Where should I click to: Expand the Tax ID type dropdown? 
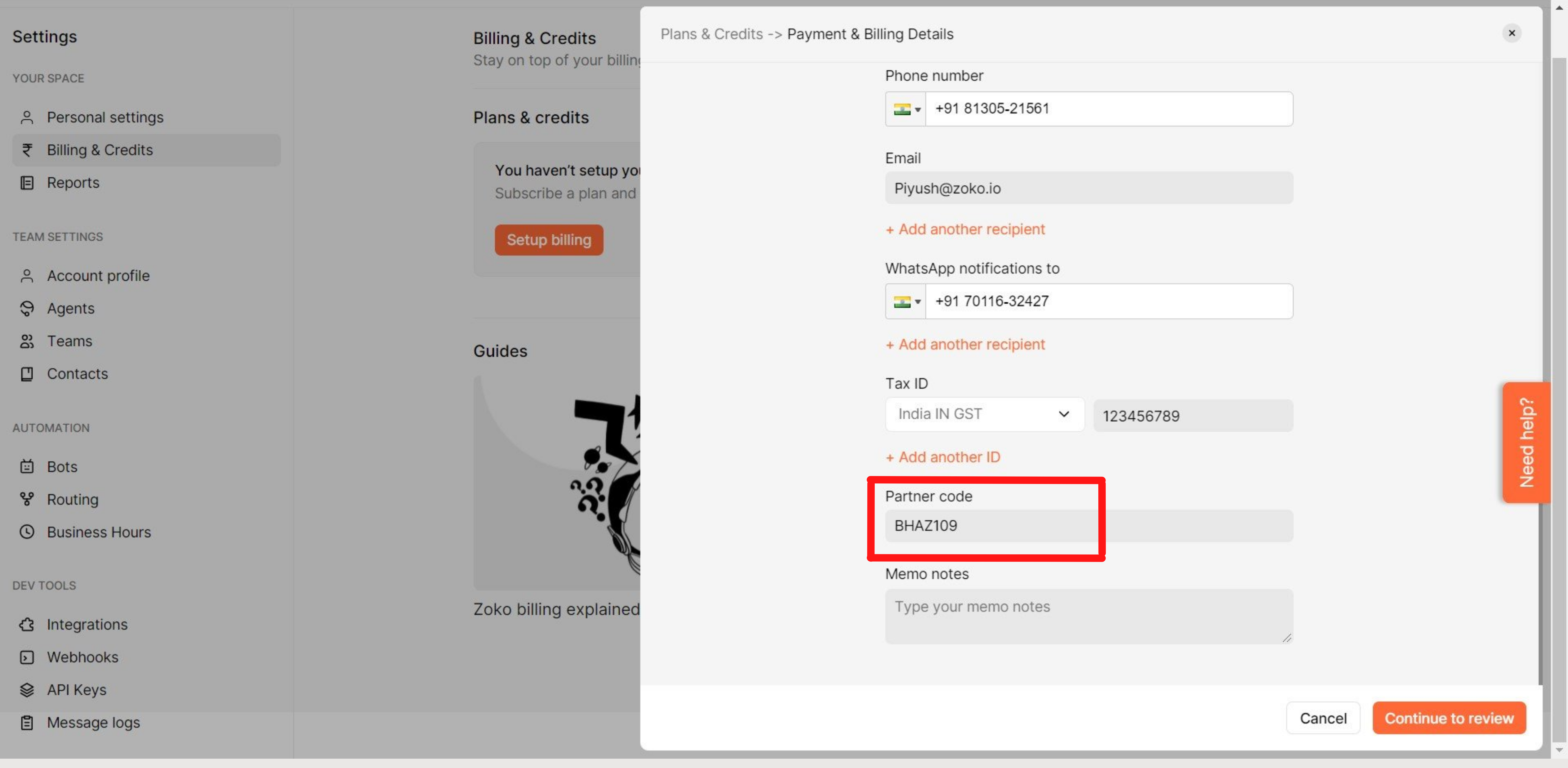tap(983, 414)
